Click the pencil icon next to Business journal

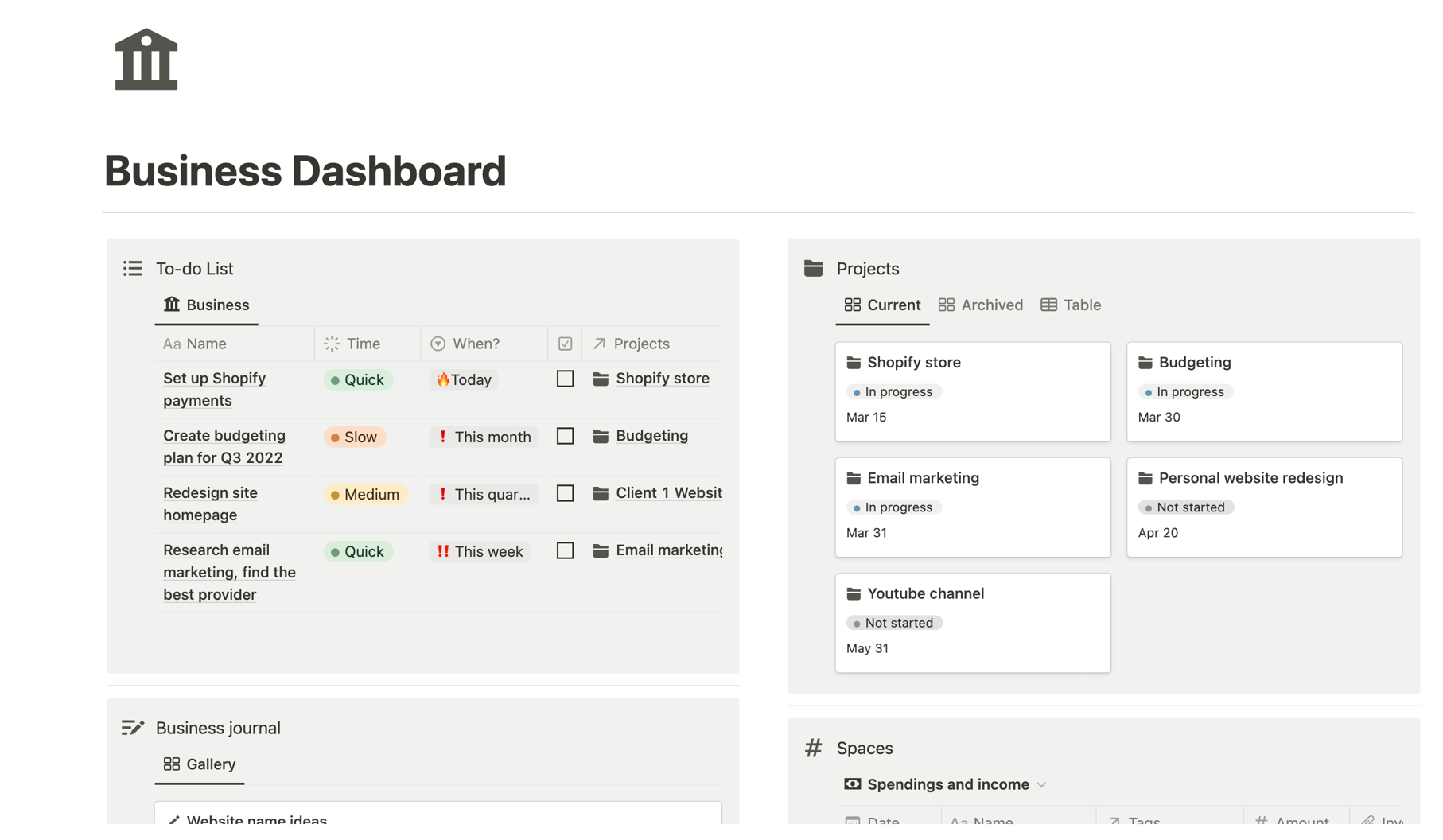tap(132, 726)
